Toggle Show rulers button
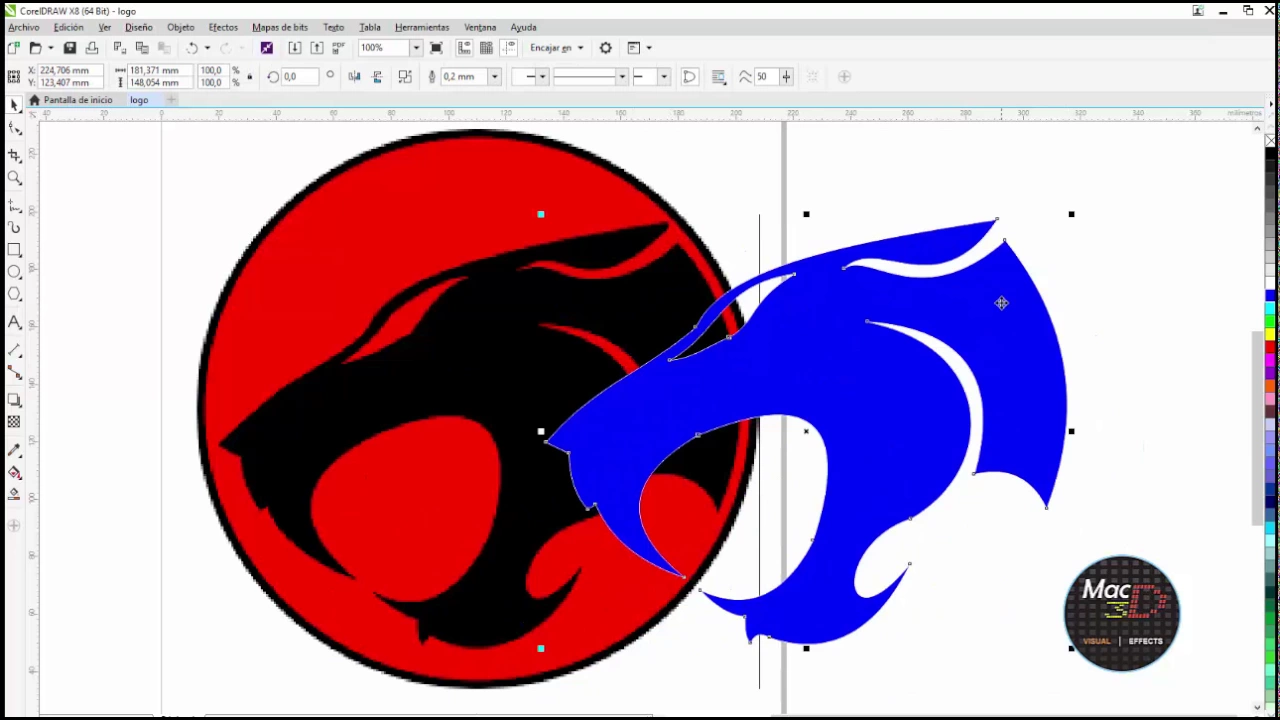 (465, 48)
